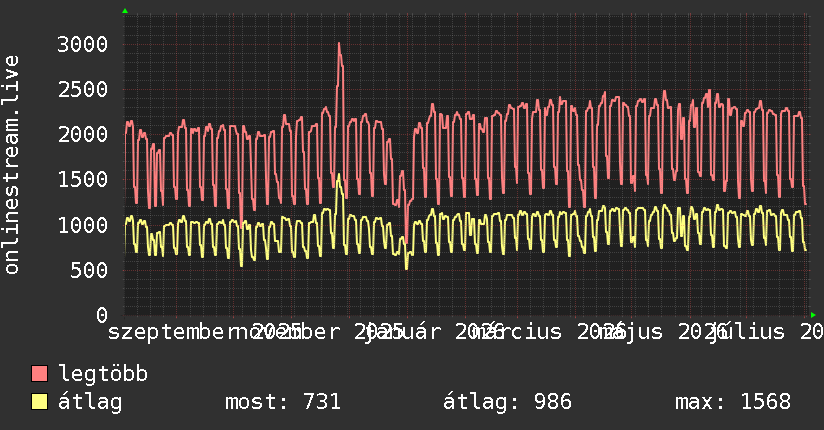The width and height of the screenshot is (824, 430).
Task: Click the 'max: 1568' maximum value
Action: point(733,402)
